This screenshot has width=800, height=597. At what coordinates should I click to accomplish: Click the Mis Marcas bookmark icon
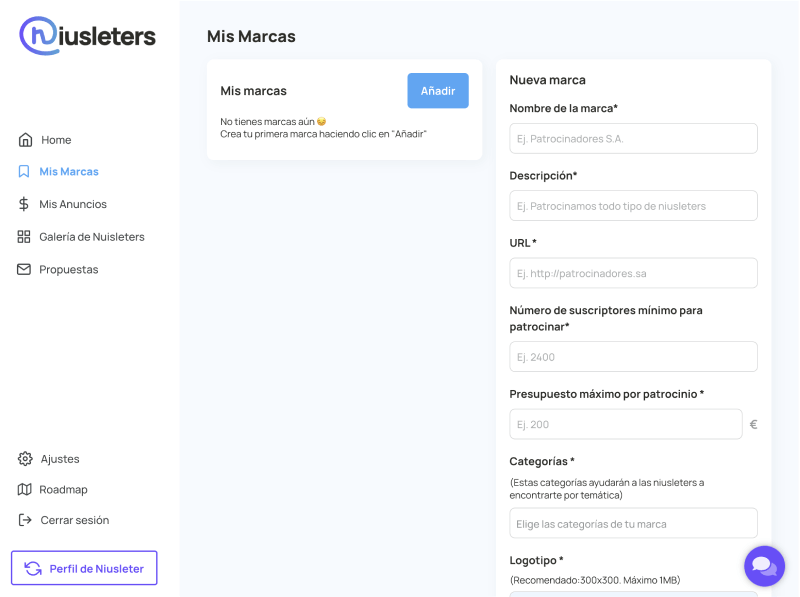coord(24,172)
